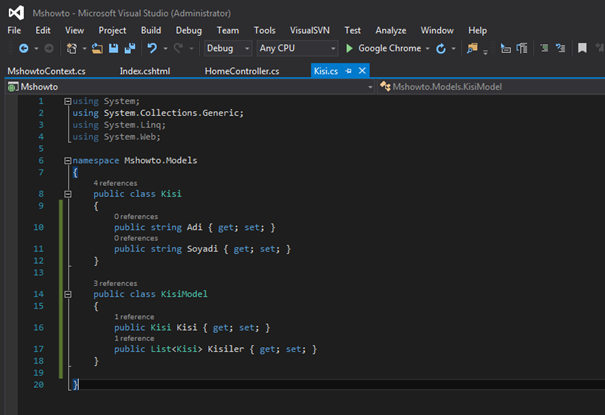Open the Project menu

pos(112,30)
